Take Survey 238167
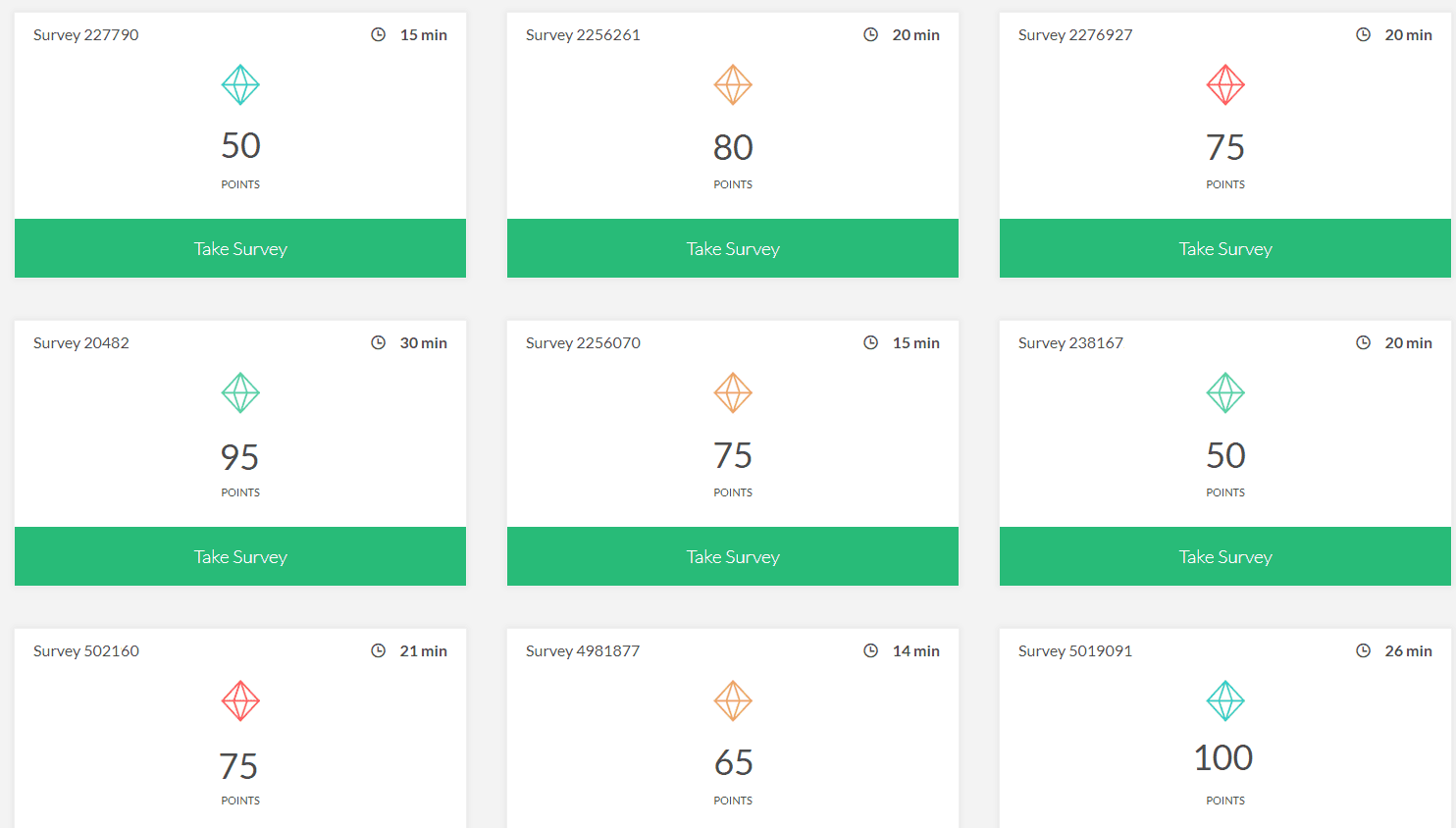 1225,556
